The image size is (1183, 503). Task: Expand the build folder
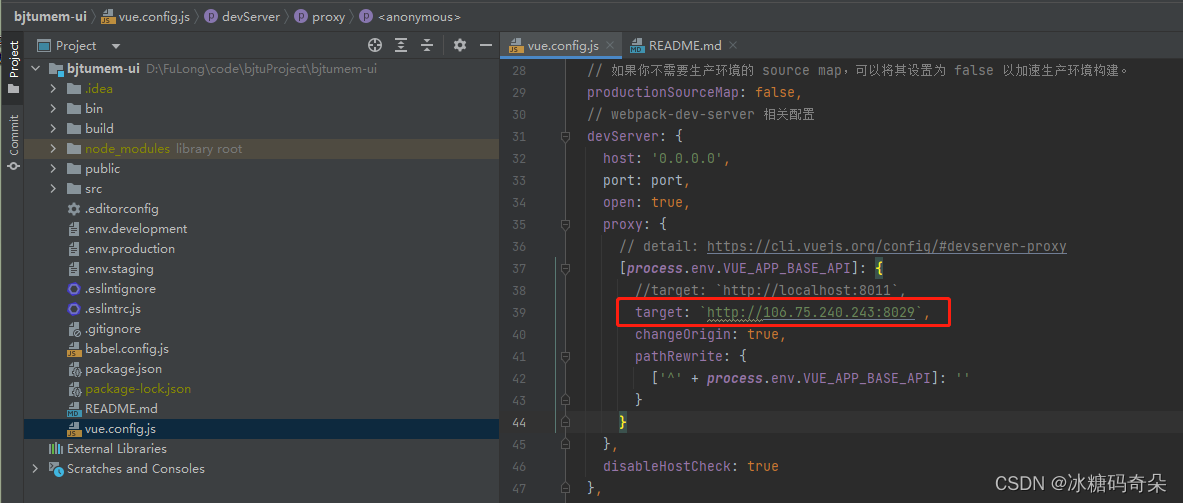point(53,129)
